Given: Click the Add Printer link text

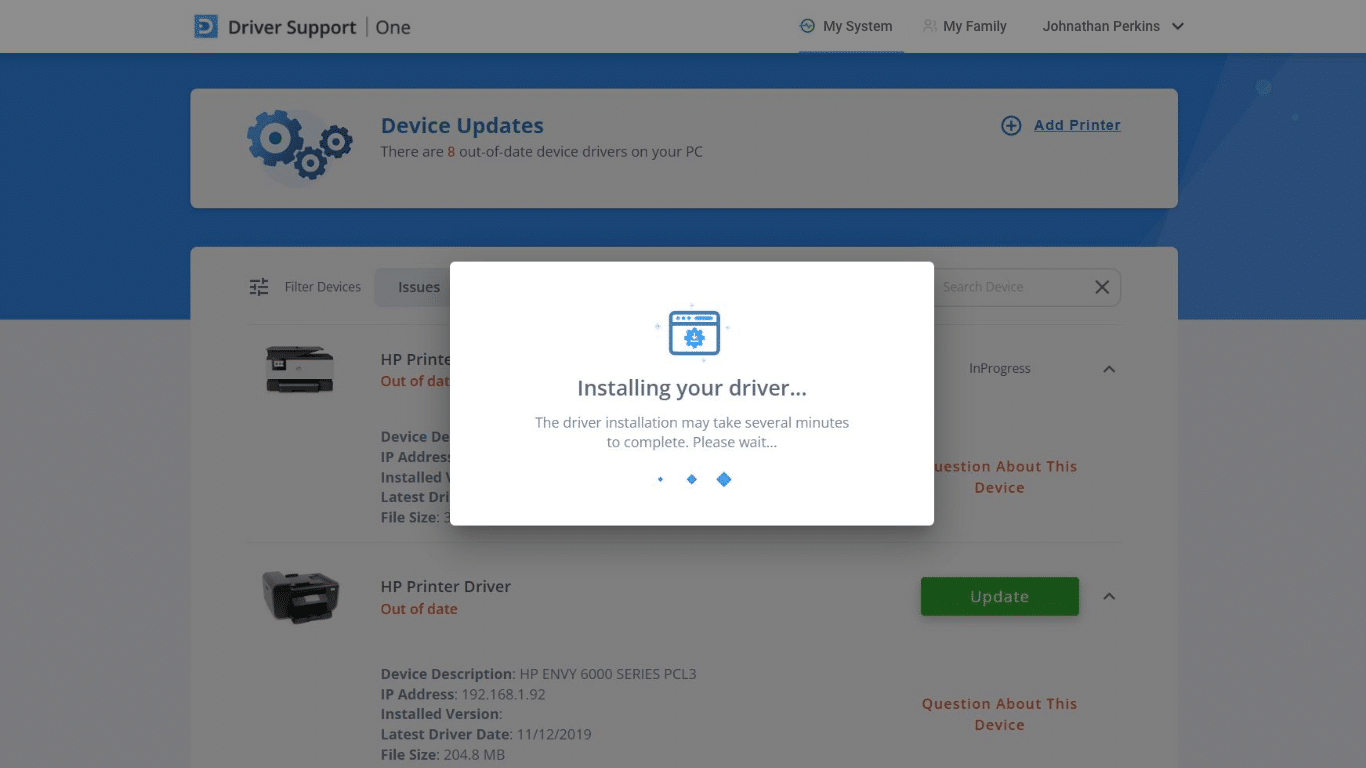Looking at the screenshot, I should 1077,125.
